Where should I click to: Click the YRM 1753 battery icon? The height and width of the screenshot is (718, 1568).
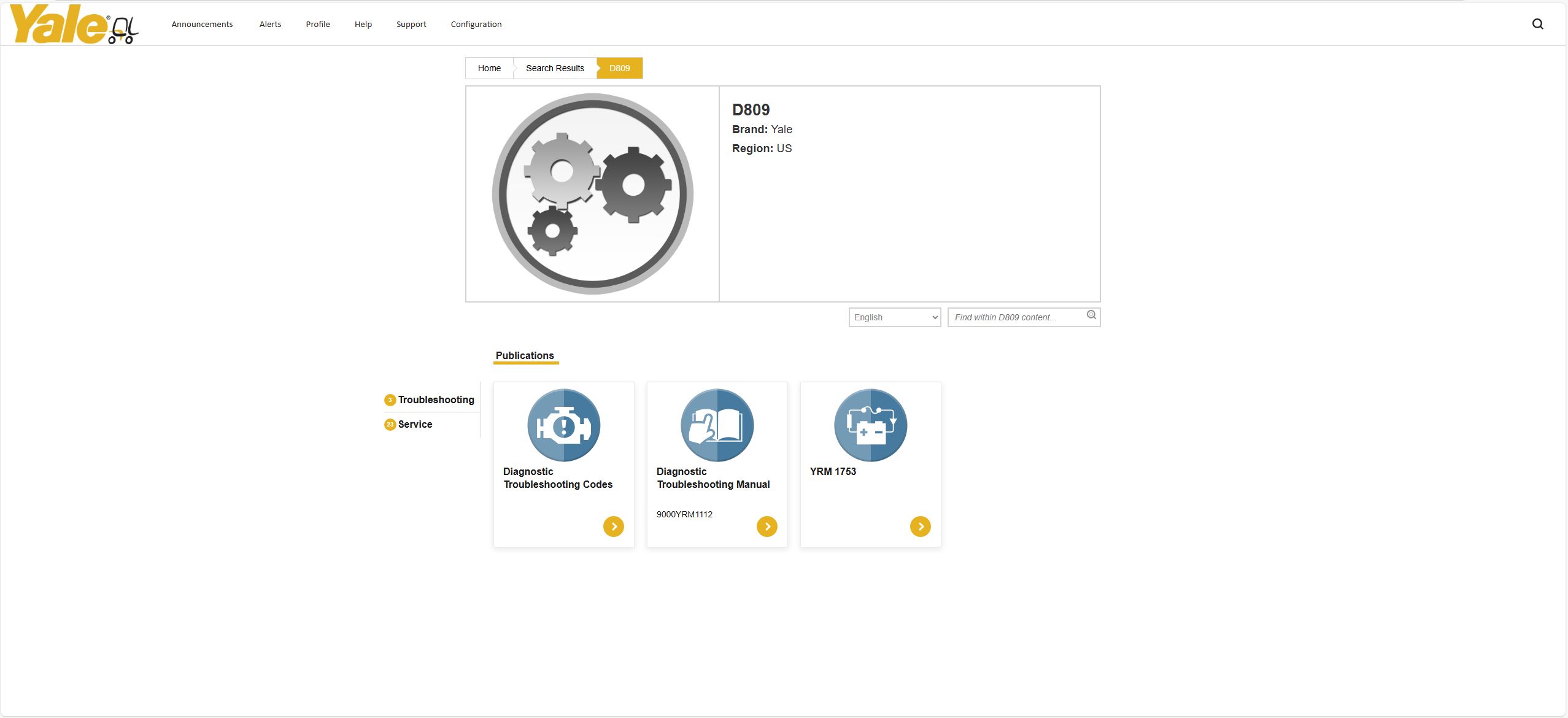870,425
